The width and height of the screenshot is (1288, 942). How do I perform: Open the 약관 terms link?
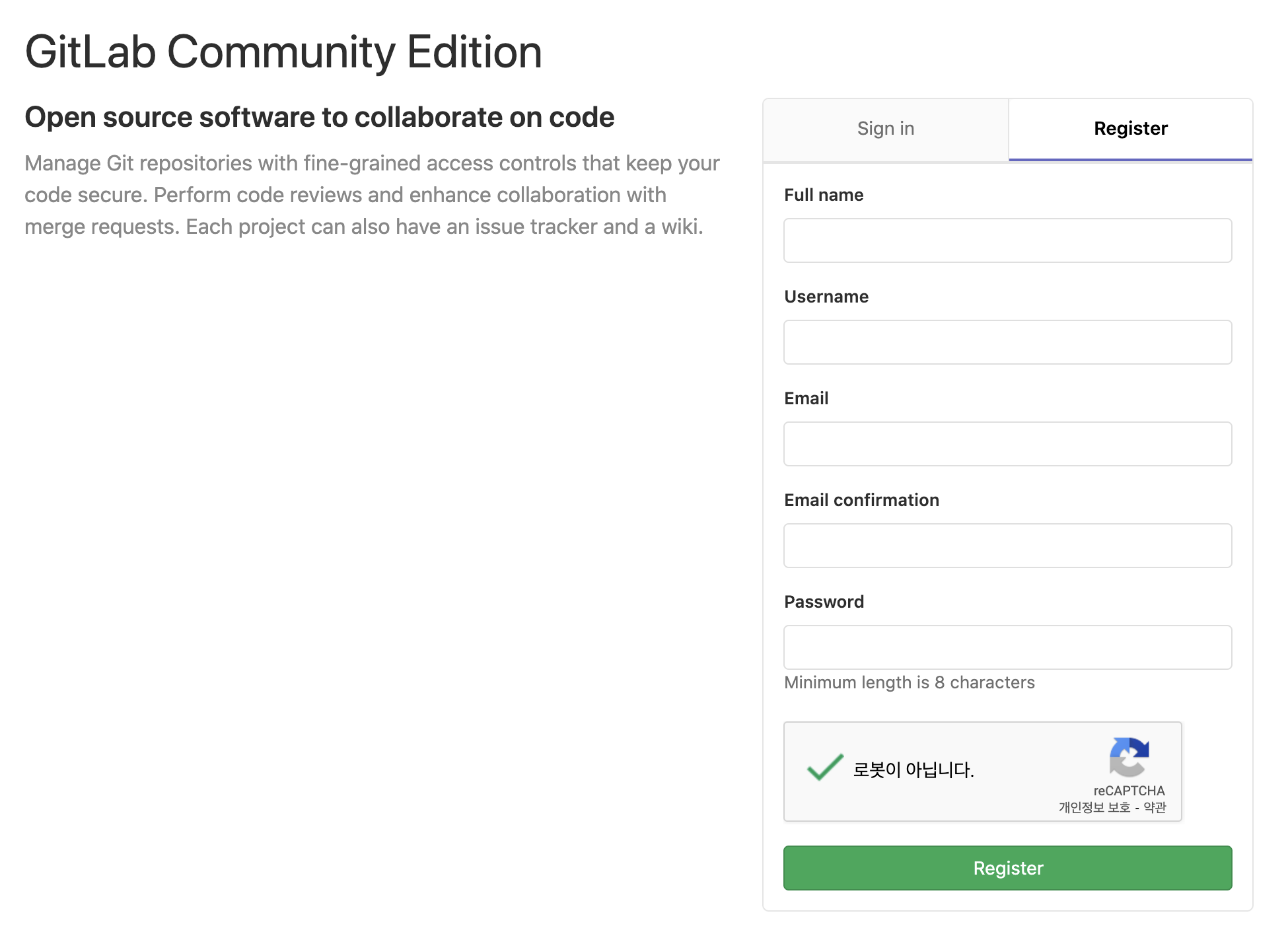(x=1155, y=807)
